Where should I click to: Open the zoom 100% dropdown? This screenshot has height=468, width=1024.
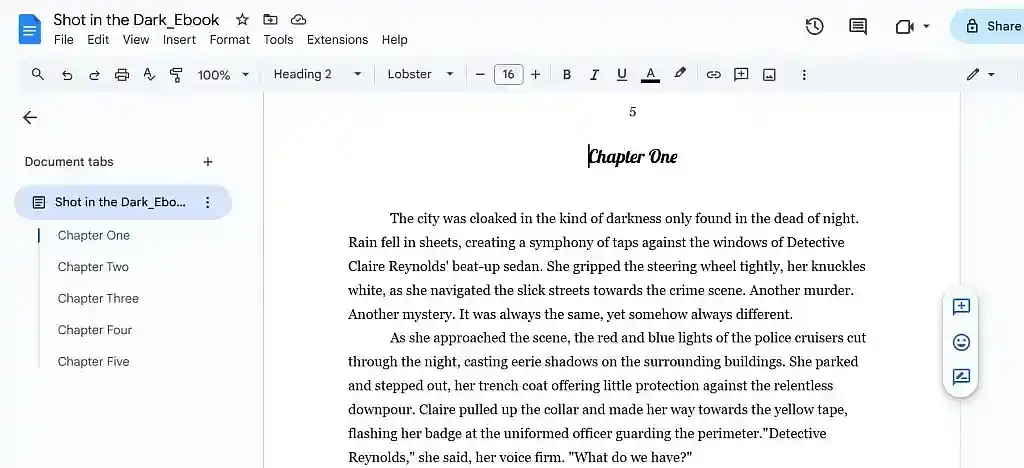coord(223,75)
